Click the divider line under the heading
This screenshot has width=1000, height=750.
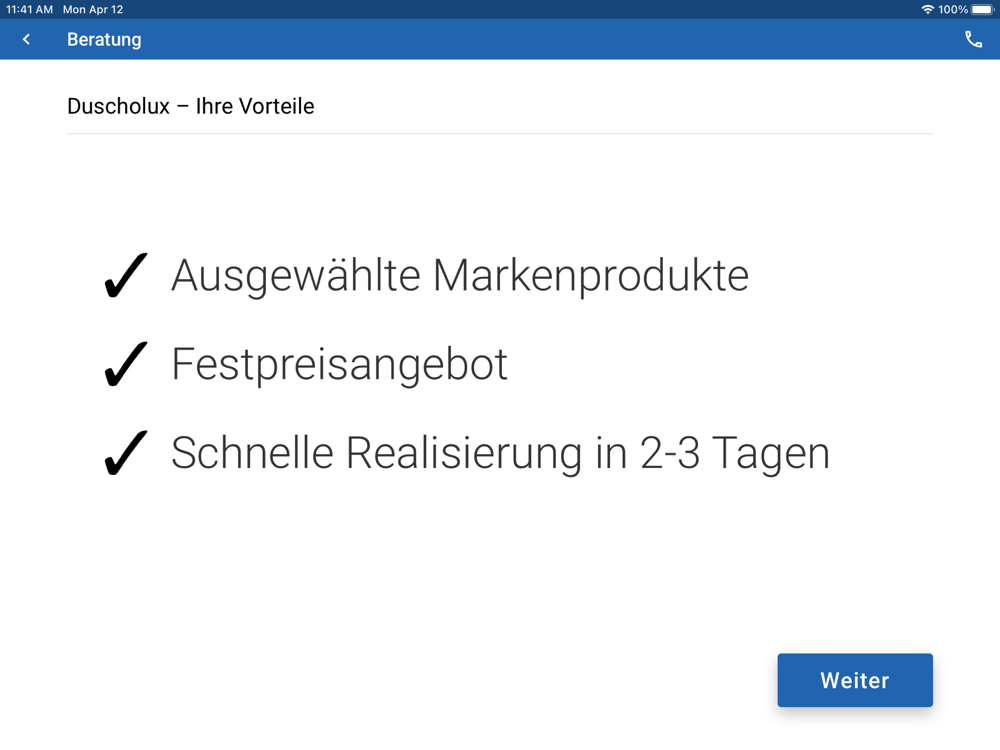point(500,133)
